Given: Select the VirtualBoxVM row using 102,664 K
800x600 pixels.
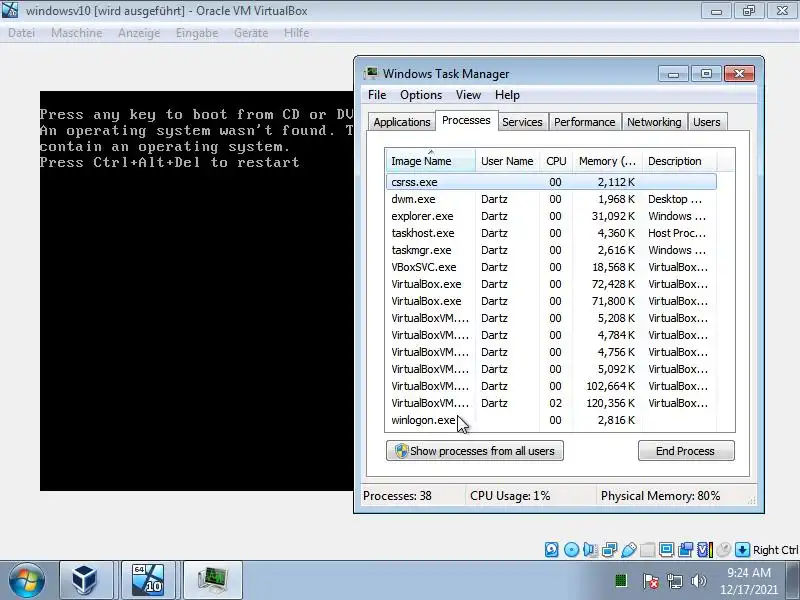Looking at the screenshot, I should point(551,386).
